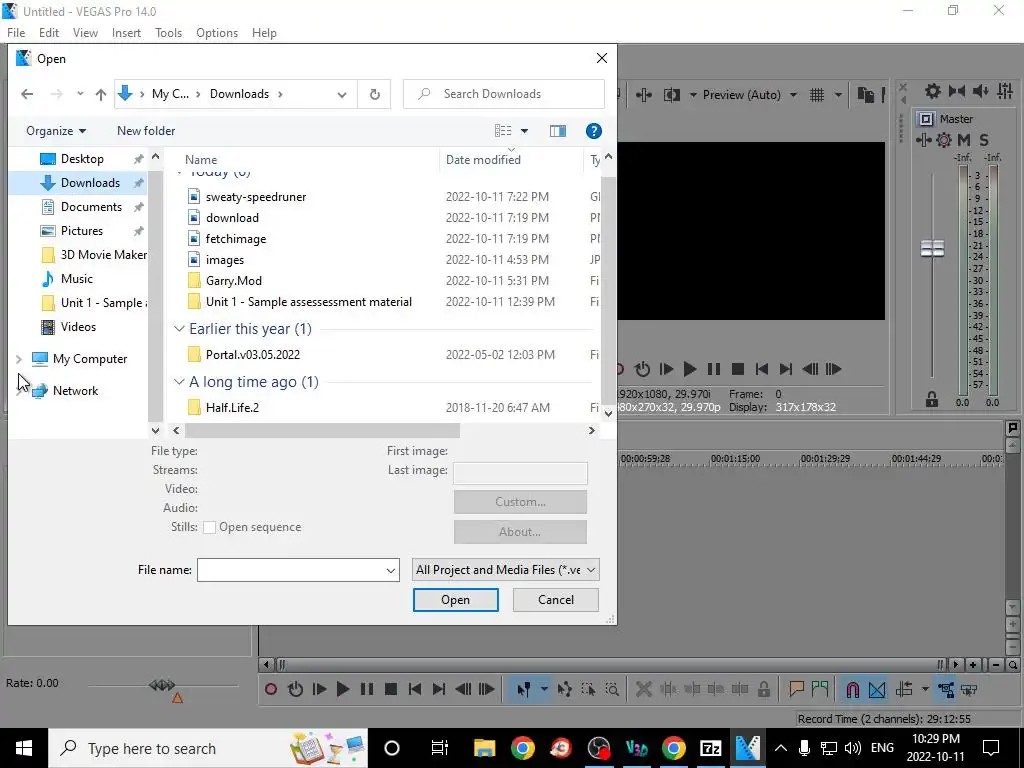Toggle Auto Ripple icon
Viewport: 1024px width, 768px height.
point(904,689)
